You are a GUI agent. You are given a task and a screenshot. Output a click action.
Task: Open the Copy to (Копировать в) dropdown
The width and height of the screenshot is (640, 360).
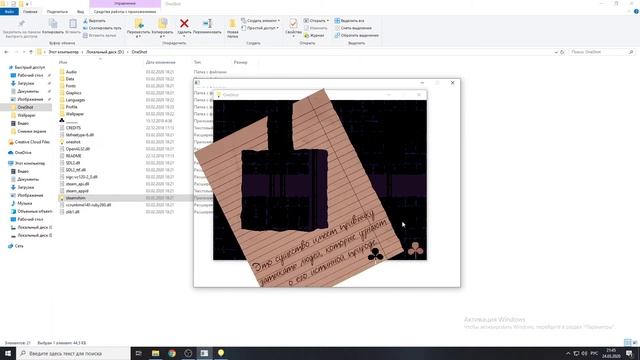[x=162, y=37]
